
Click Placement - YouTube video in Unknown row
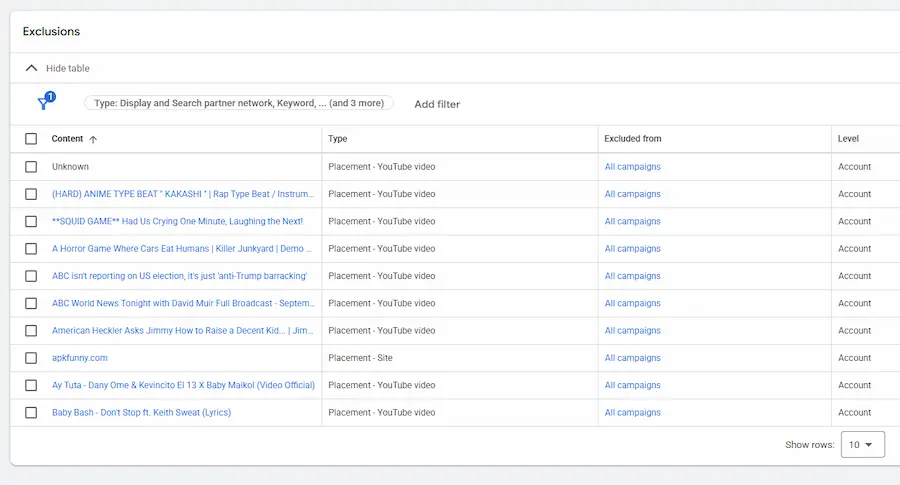(x=382, y=166)
